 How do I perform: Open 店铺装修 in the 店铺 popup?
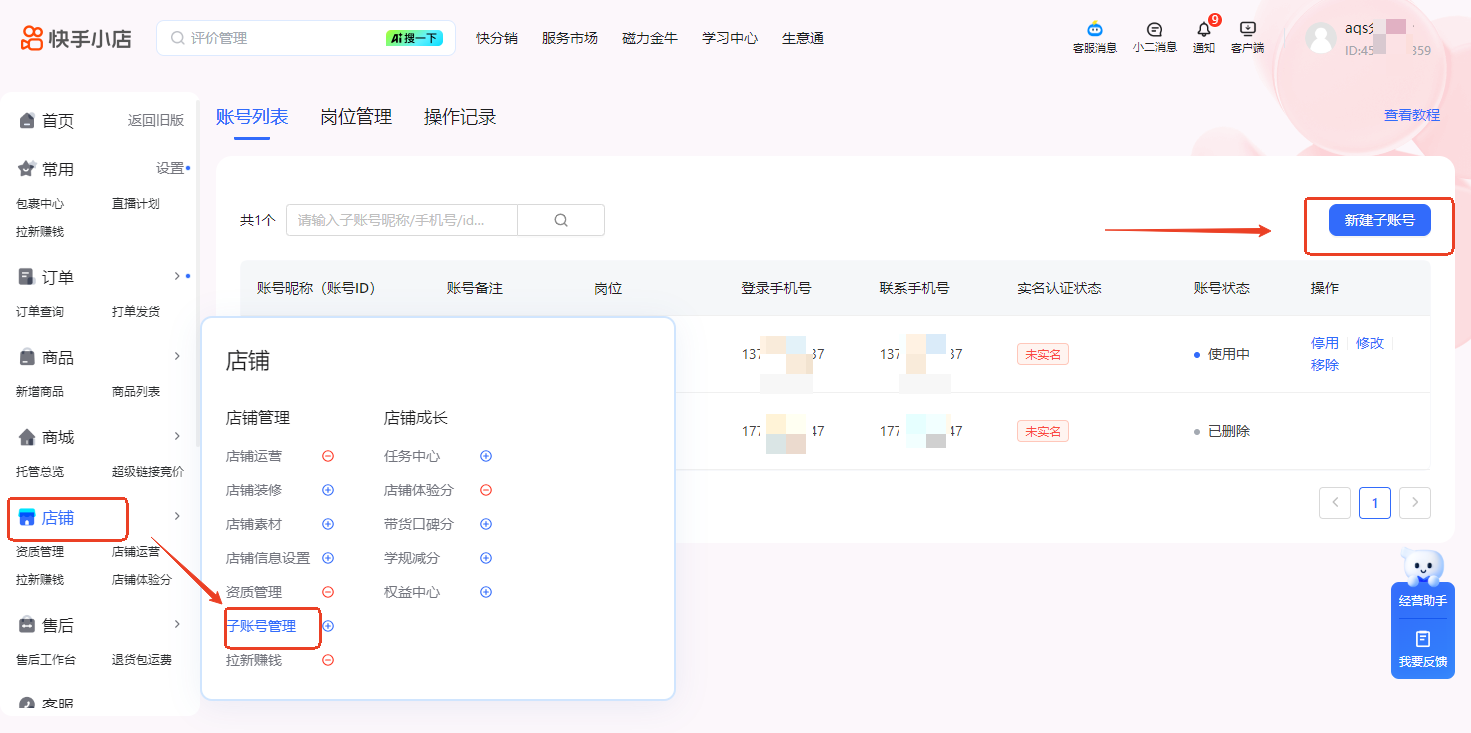[254, 490]
